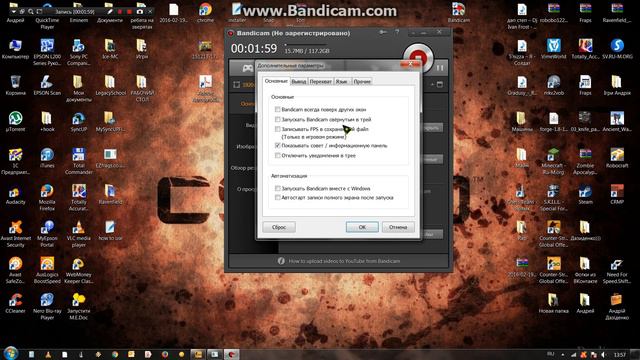
Task: Select the Total Commander desktop icon
Action: pos(78,162)
